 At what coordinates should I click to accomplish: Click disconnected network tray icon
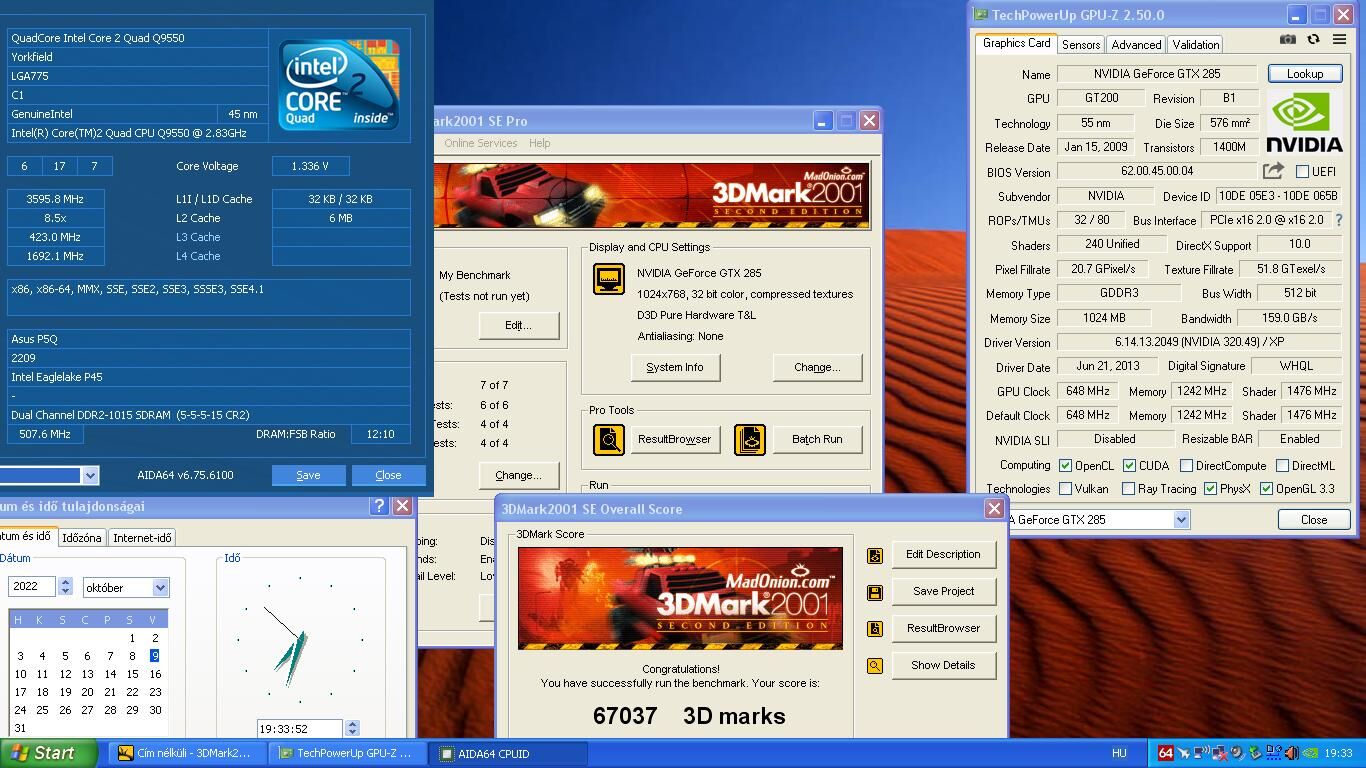pos(1219,753)
